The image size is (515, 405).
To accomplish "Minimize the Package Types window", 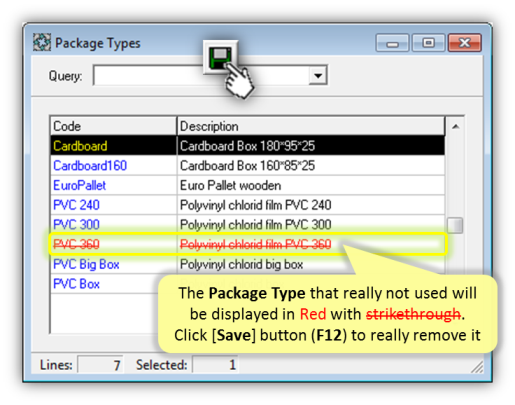I will click(392, 43).
